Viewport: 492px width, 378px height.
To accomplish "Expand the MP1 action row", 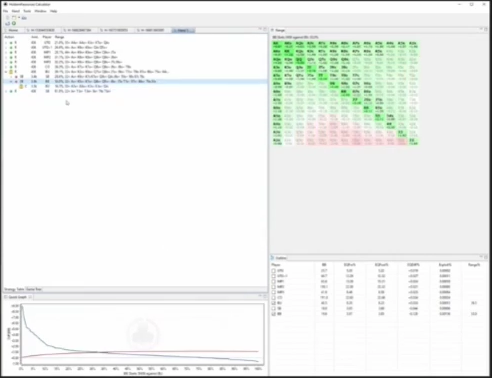I will tap(6, 52).
